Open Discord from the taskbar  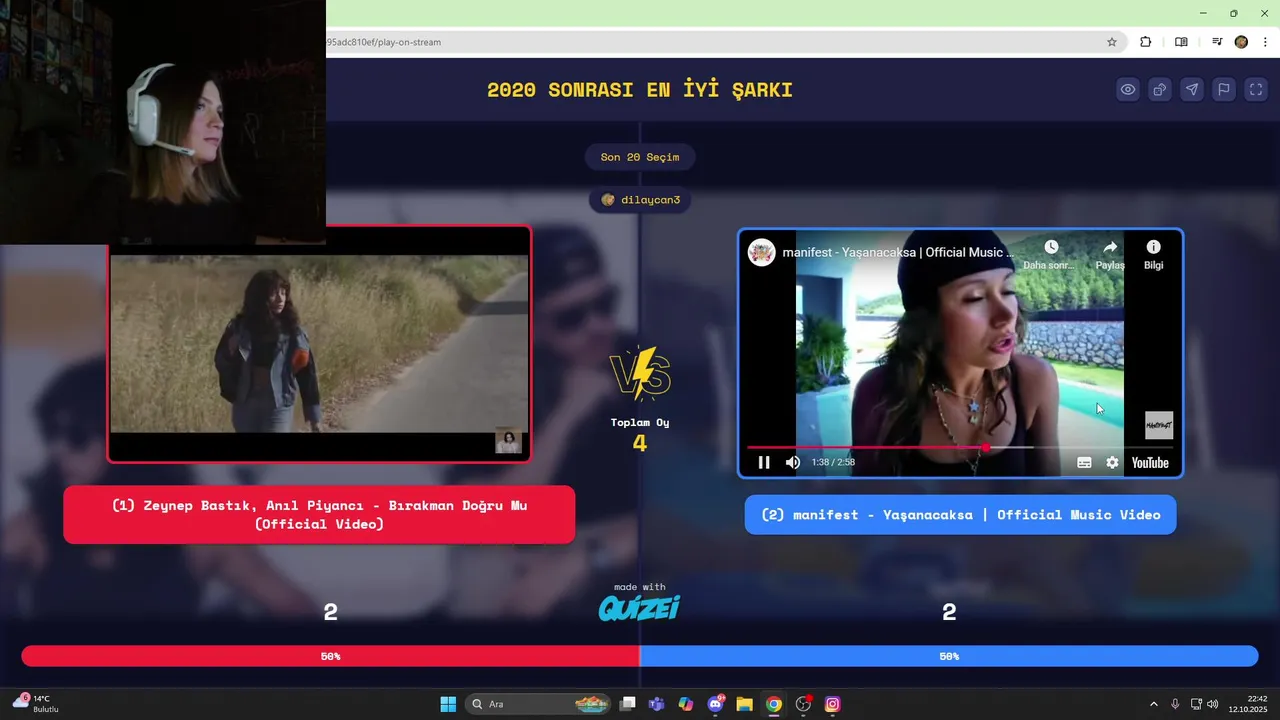coord(715,704)
